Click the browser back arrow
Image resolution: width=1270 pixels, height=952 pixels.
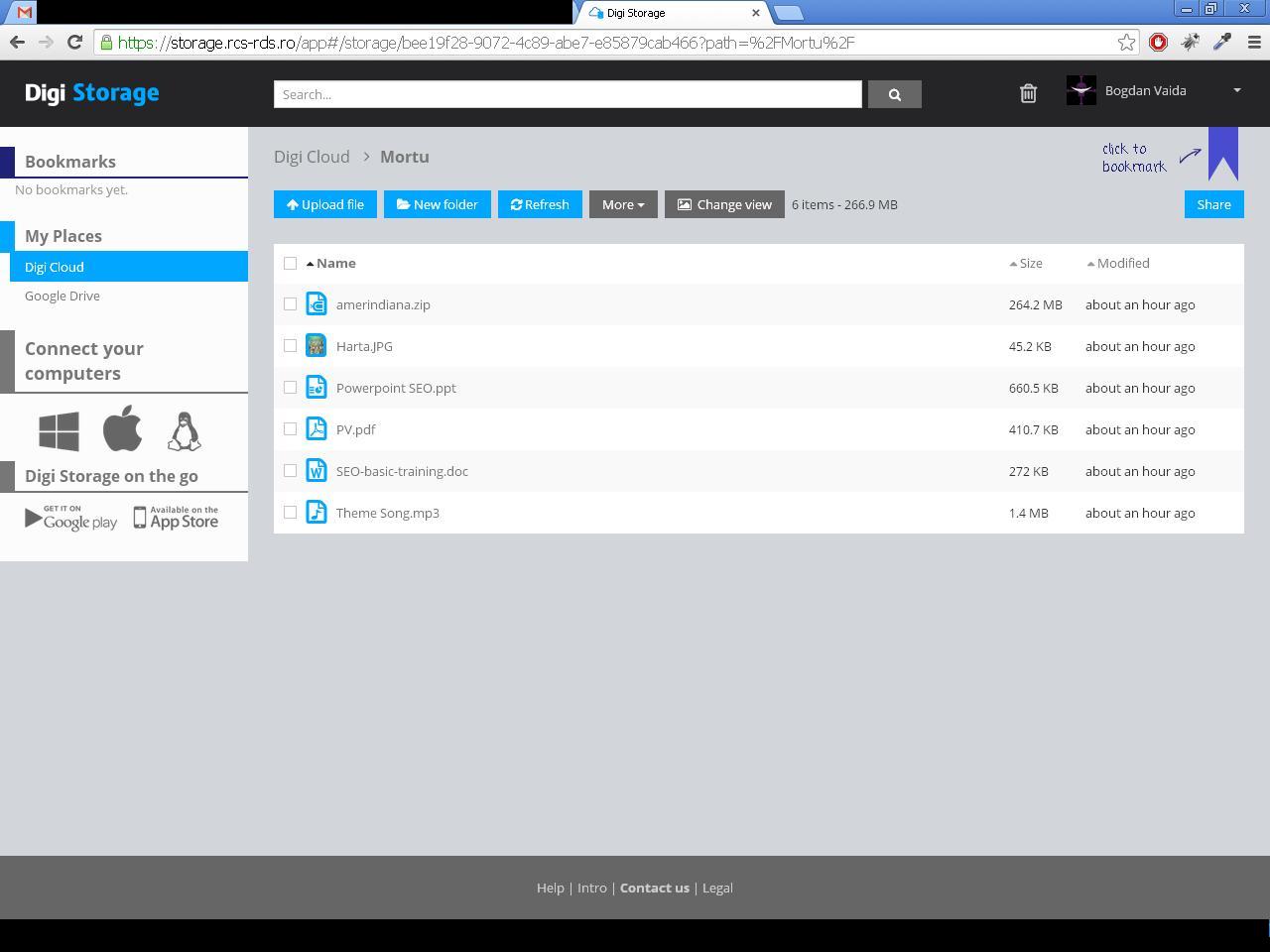tap(17, 42)
